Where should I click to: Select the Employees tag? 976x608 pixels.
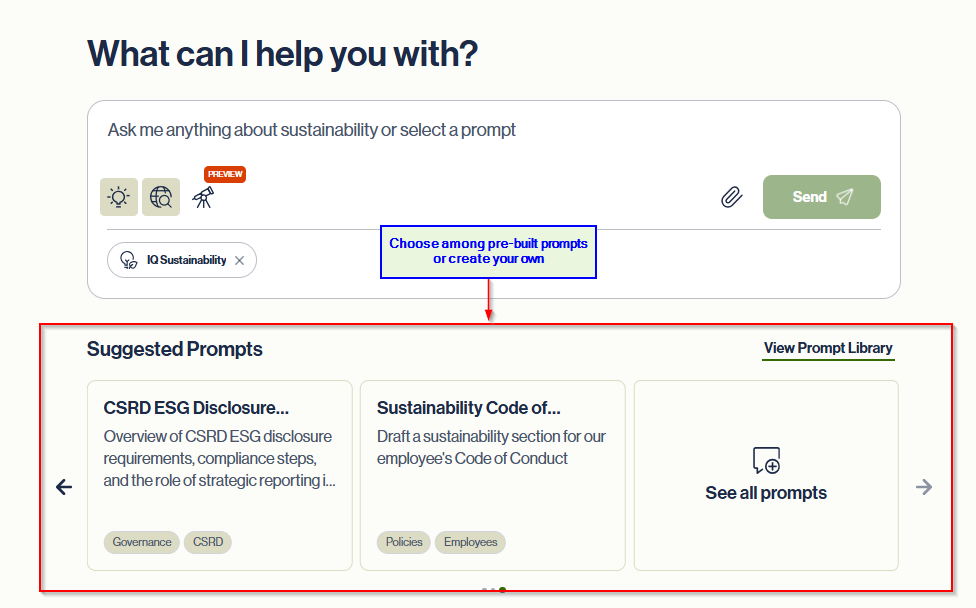[x=471, y=542]
